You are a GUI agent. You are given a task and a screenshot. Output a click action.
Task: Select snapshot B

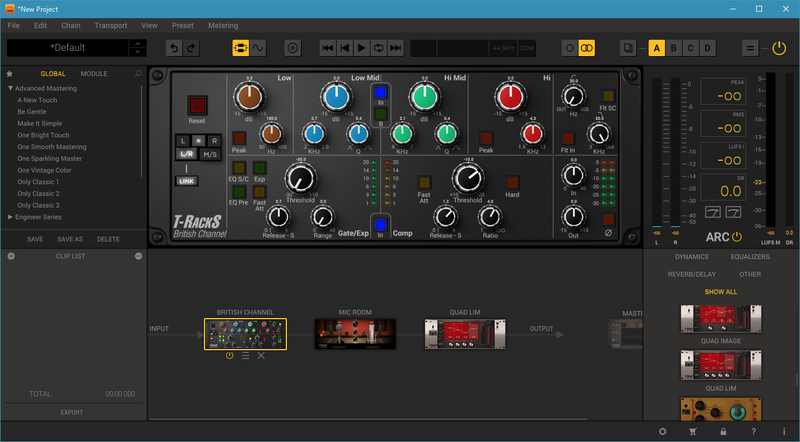(673, 48)
